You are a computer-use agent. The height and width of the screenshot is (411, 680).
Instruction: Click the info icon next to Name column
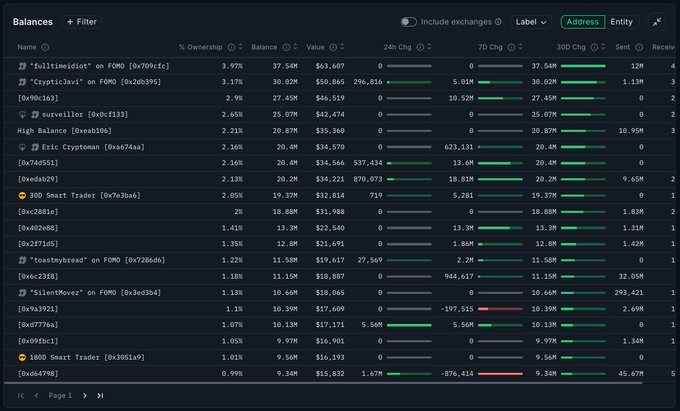[x=45, y=47]
